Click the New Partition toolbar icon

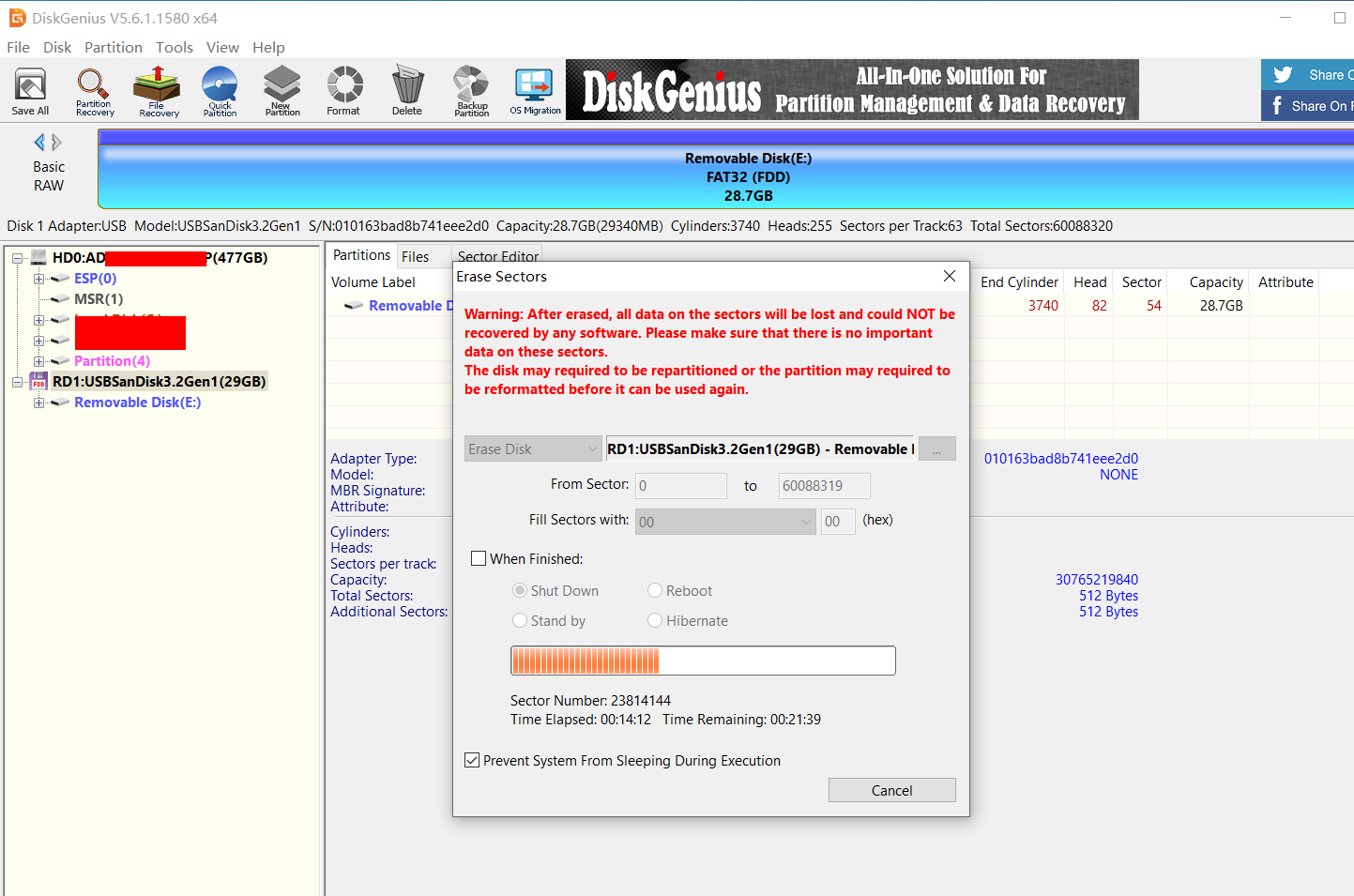click(x=282, y=91)
